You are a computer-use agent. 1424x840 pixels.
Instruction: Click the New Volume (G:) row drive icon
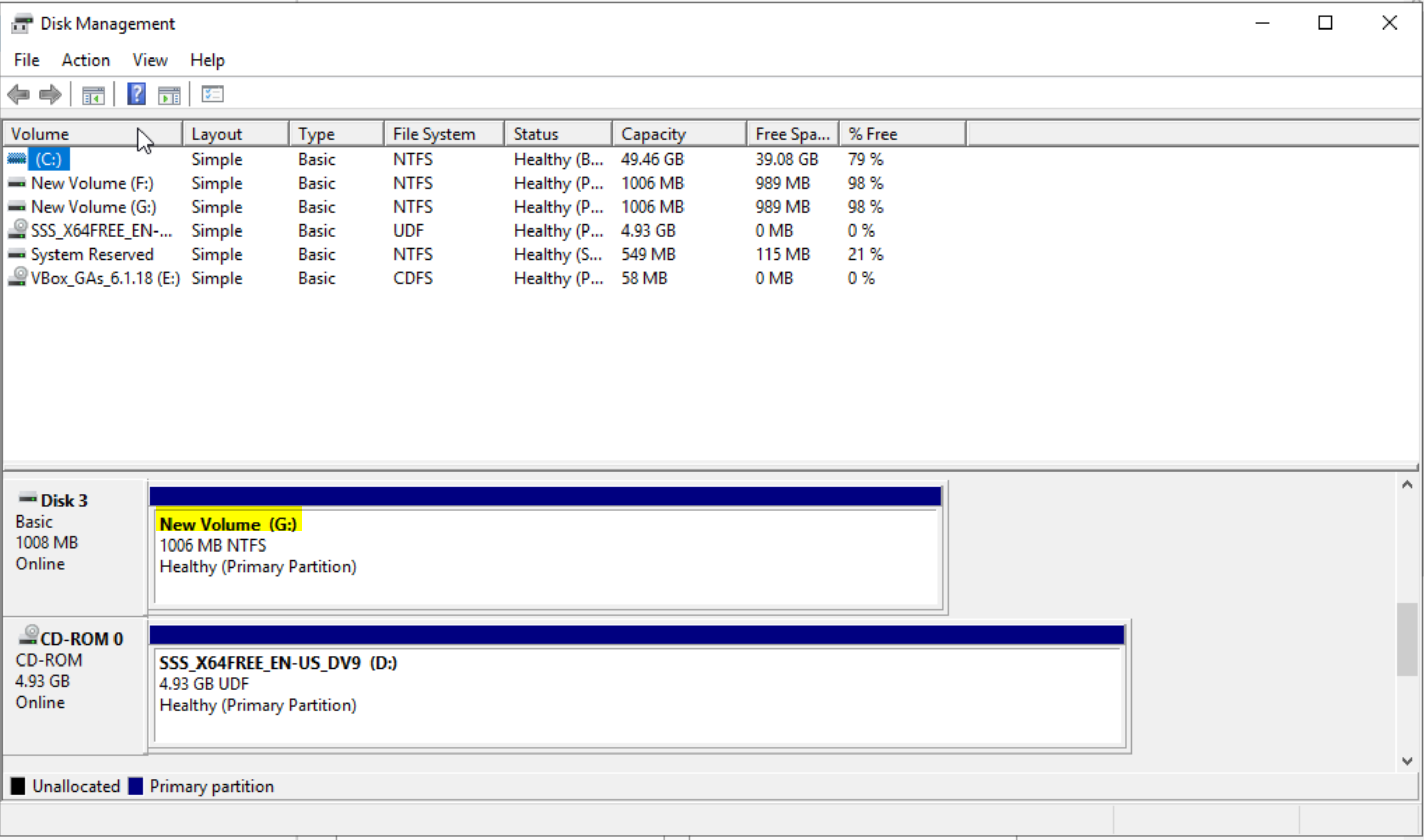pos(17,207)
